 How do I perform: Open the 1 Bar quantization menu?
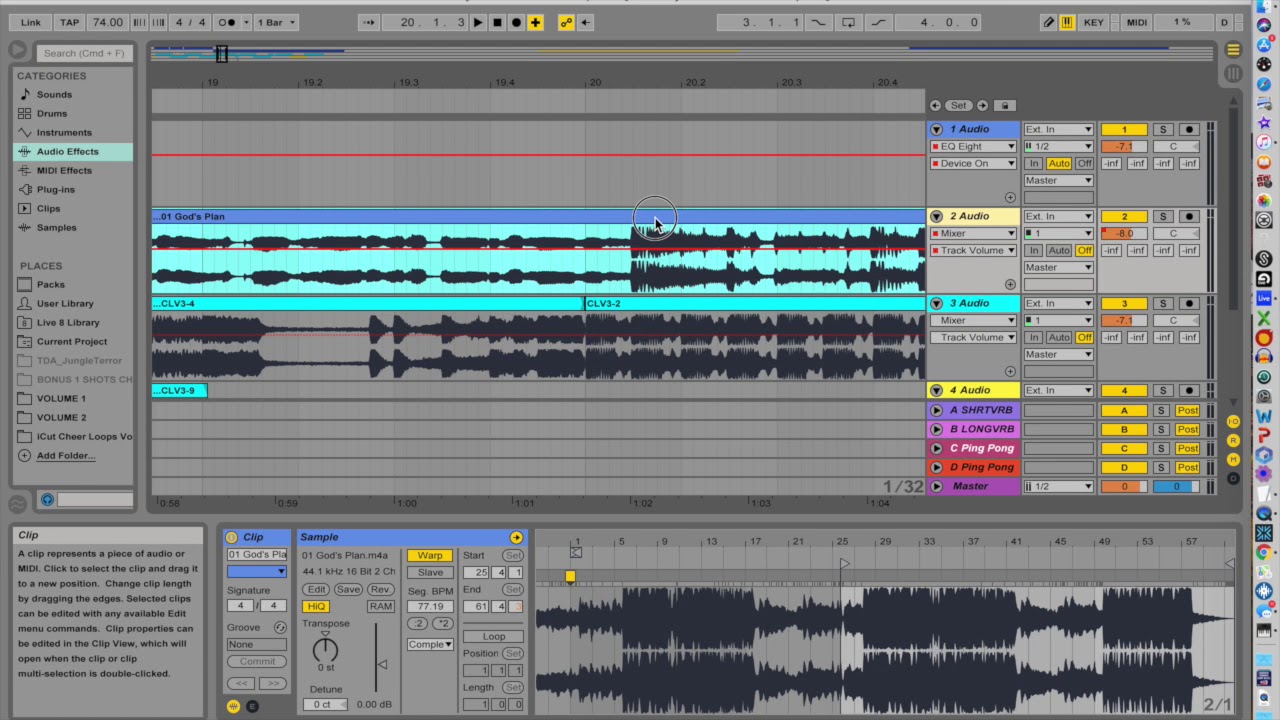tap(277, 22)
